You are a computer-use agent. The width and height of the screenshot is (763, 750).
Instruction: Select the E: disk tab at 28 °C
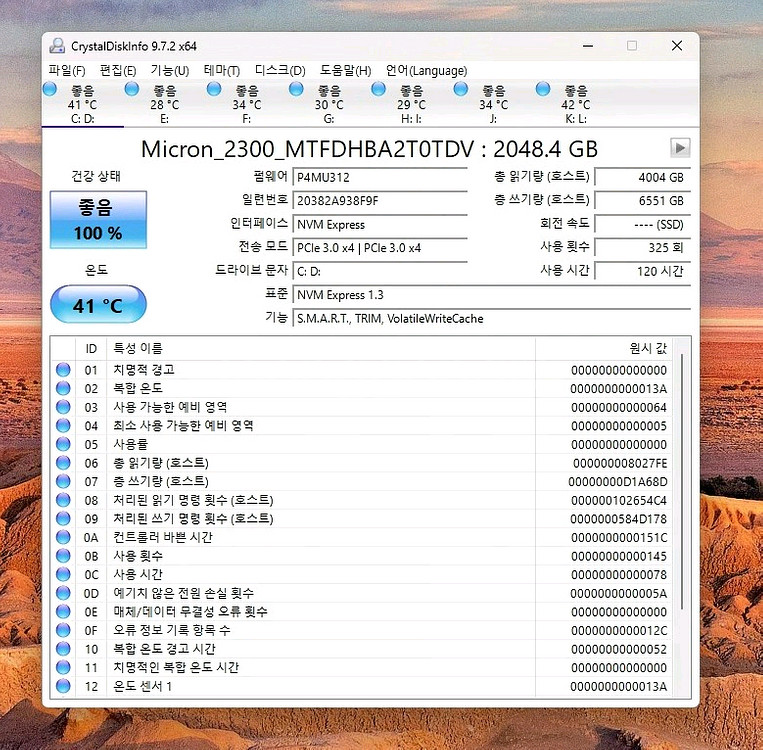click(164, 104)
